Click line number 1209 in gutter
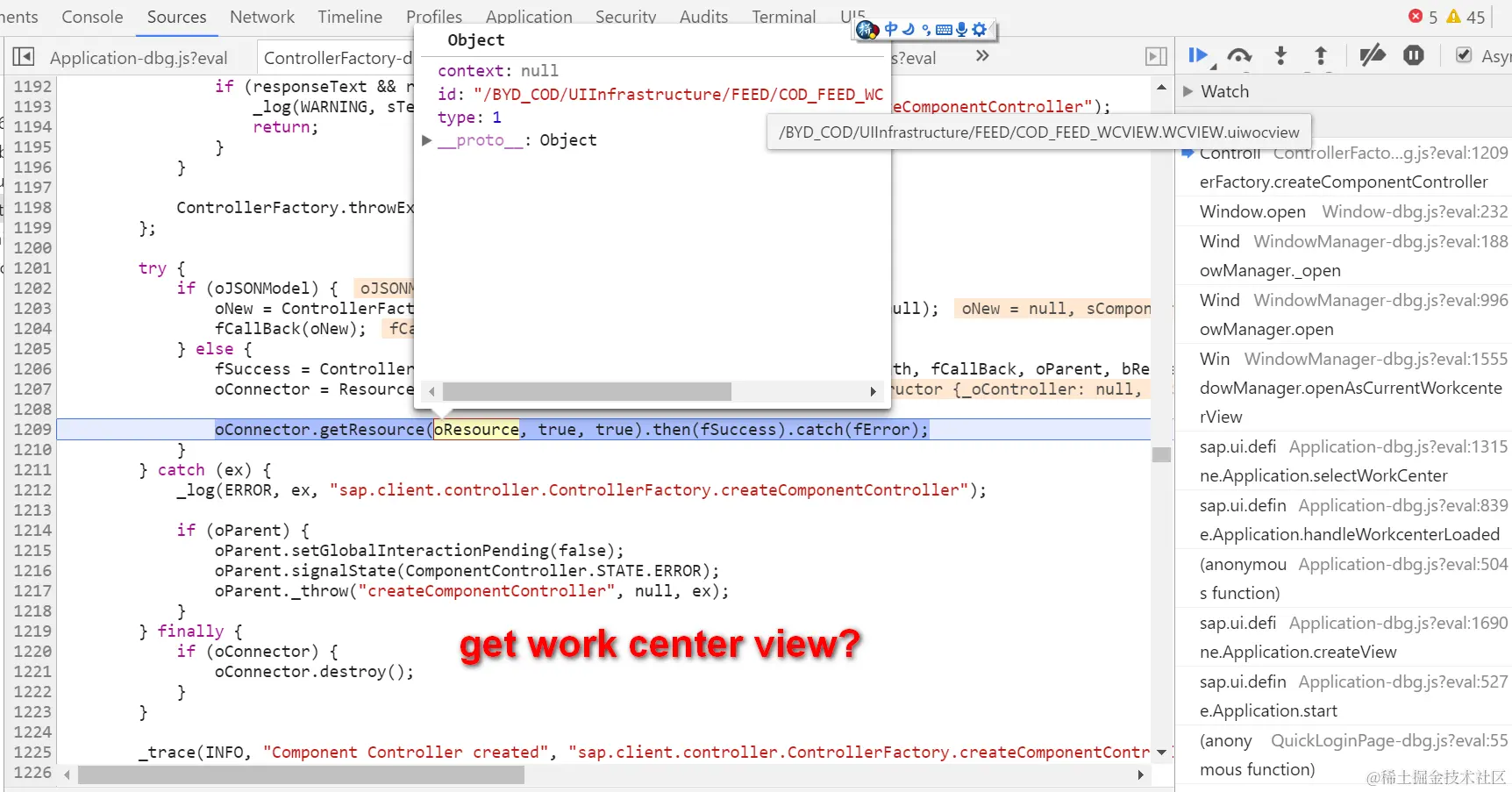The image size is (1512, 792). [x=32, y=430]
